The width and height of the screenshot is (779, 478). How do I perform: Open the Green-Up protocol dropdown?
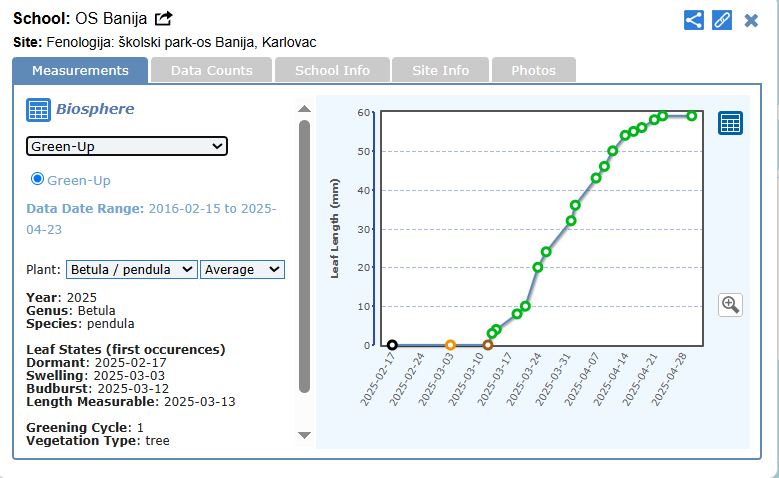[x=127, y=146]
